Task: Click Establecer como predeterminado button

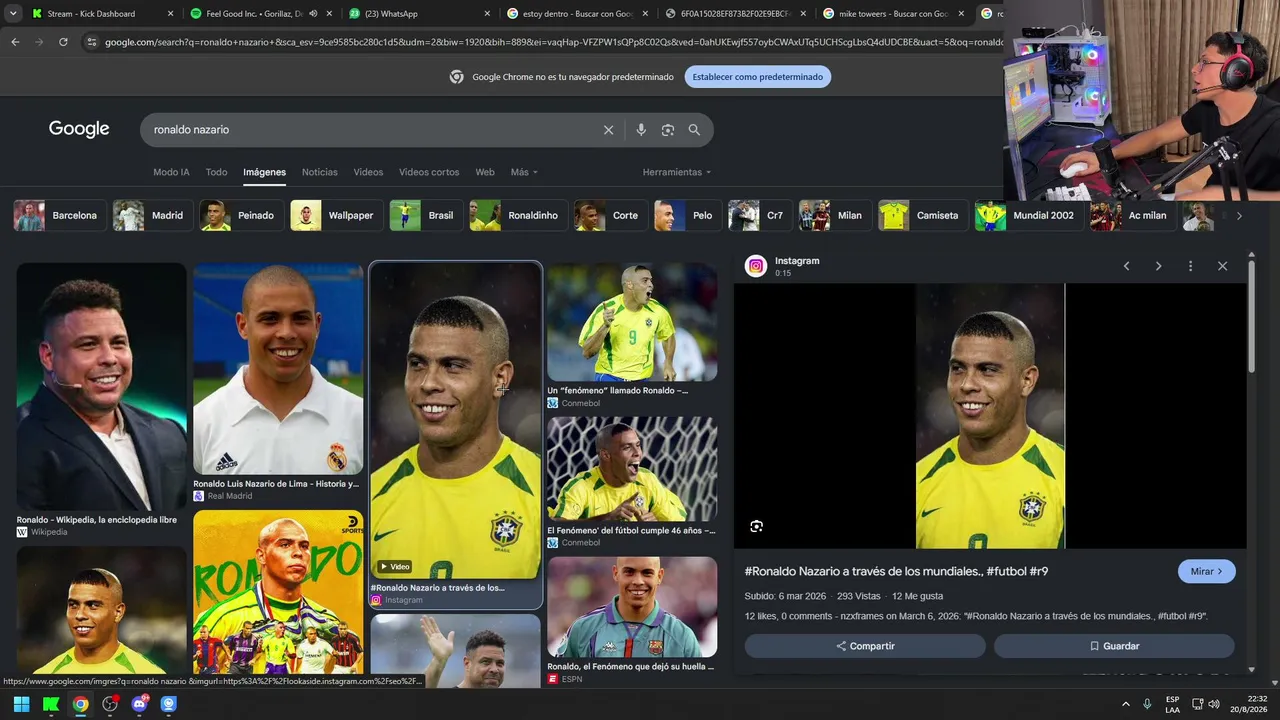Action: tap(758, 77)
